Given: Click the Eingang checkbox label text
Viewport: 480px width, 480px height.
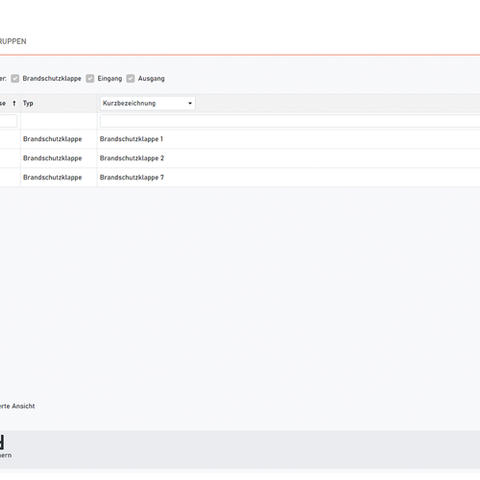Looking at the screenshot, I should (110, 79).
